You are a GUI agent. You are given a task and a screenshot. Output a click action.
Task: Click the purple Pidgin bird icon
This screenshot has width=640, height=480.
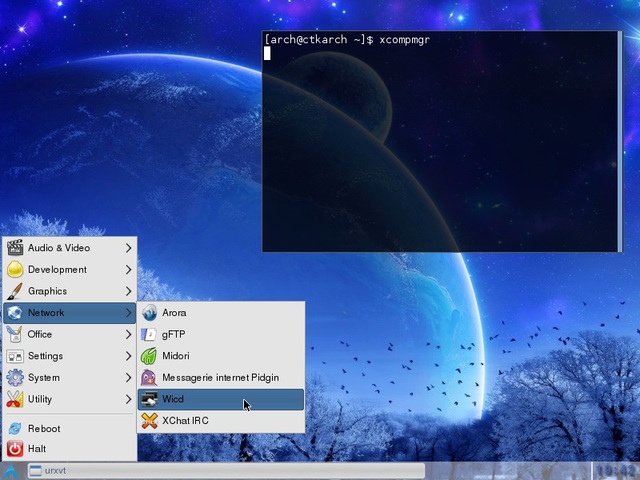149,378
